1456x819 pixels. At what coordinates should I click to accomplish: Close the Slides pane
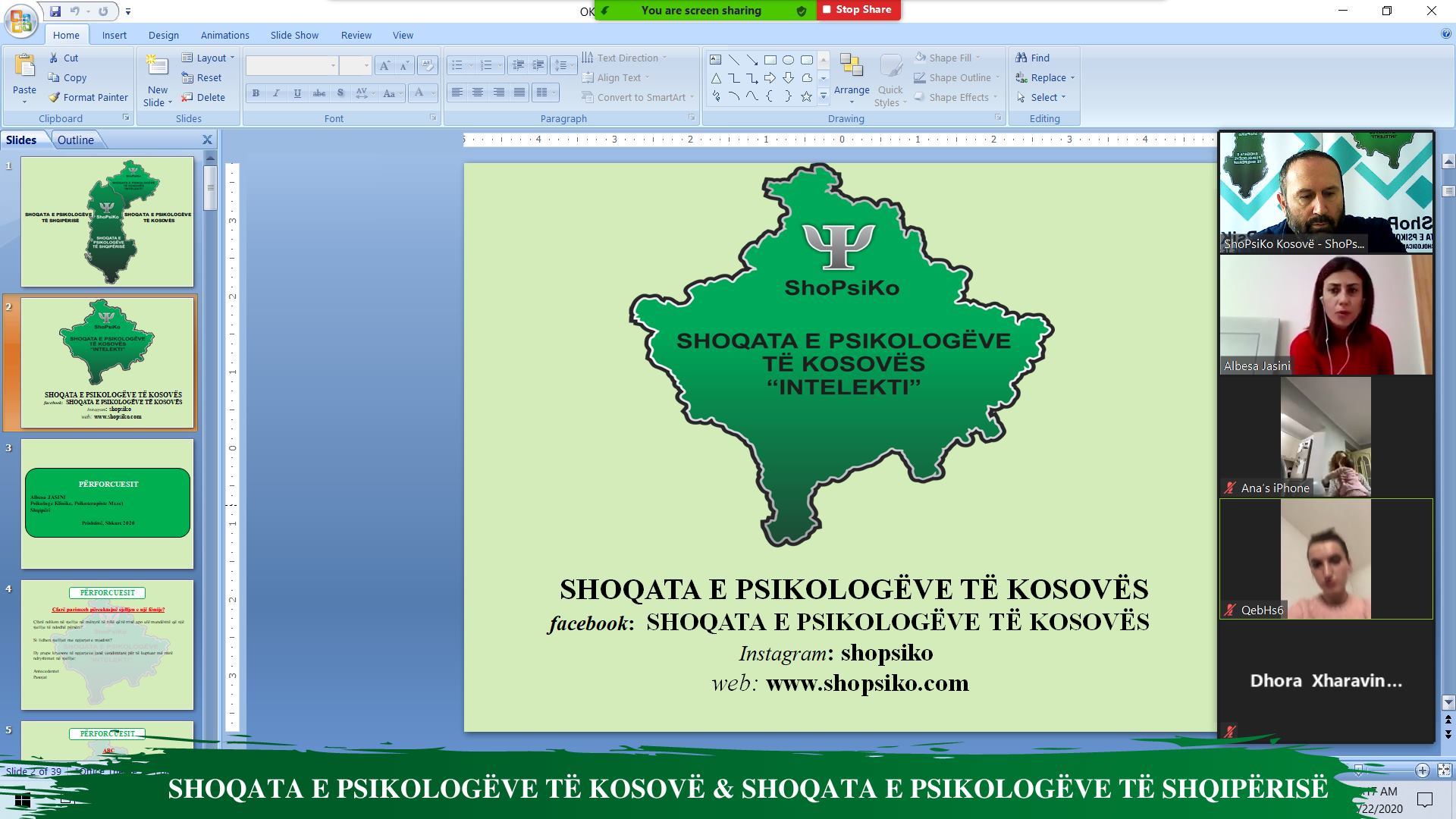207,140
